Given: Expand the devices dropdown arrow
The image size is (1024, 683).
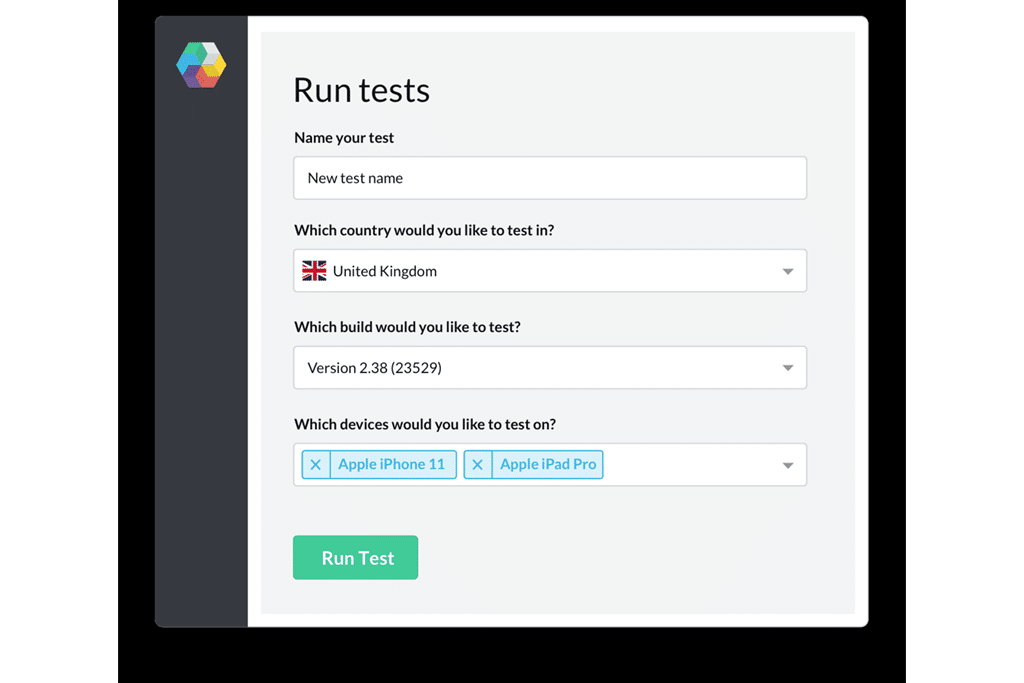Looking at the screenshot, I should pyautogui.click(x=788, y=466).
